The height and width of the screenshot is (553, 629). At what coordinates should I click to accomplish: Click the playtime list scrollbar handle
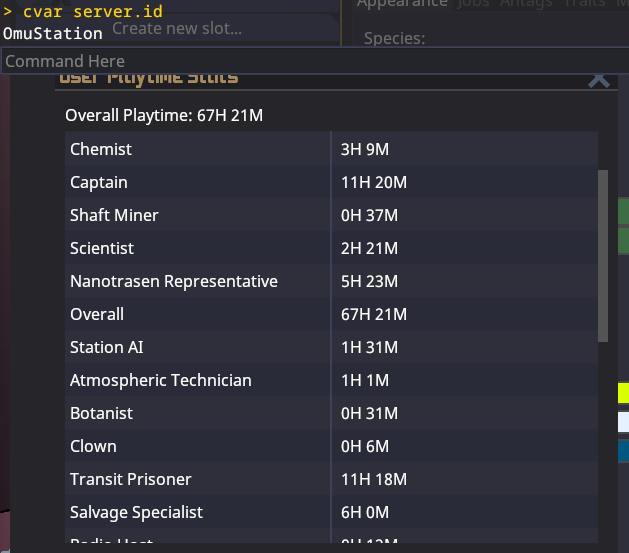(602, 255)
